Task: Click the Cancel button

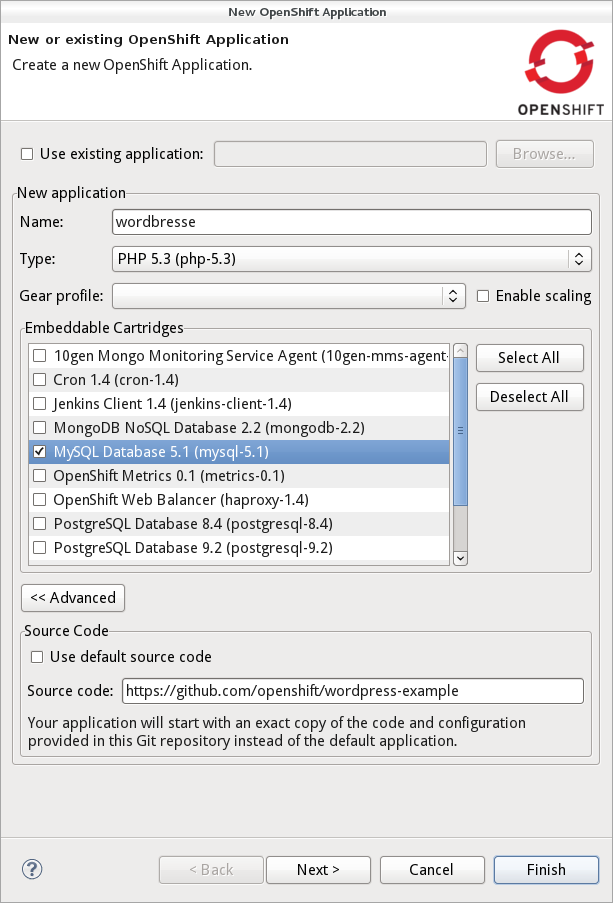Action: click(432, 870)
